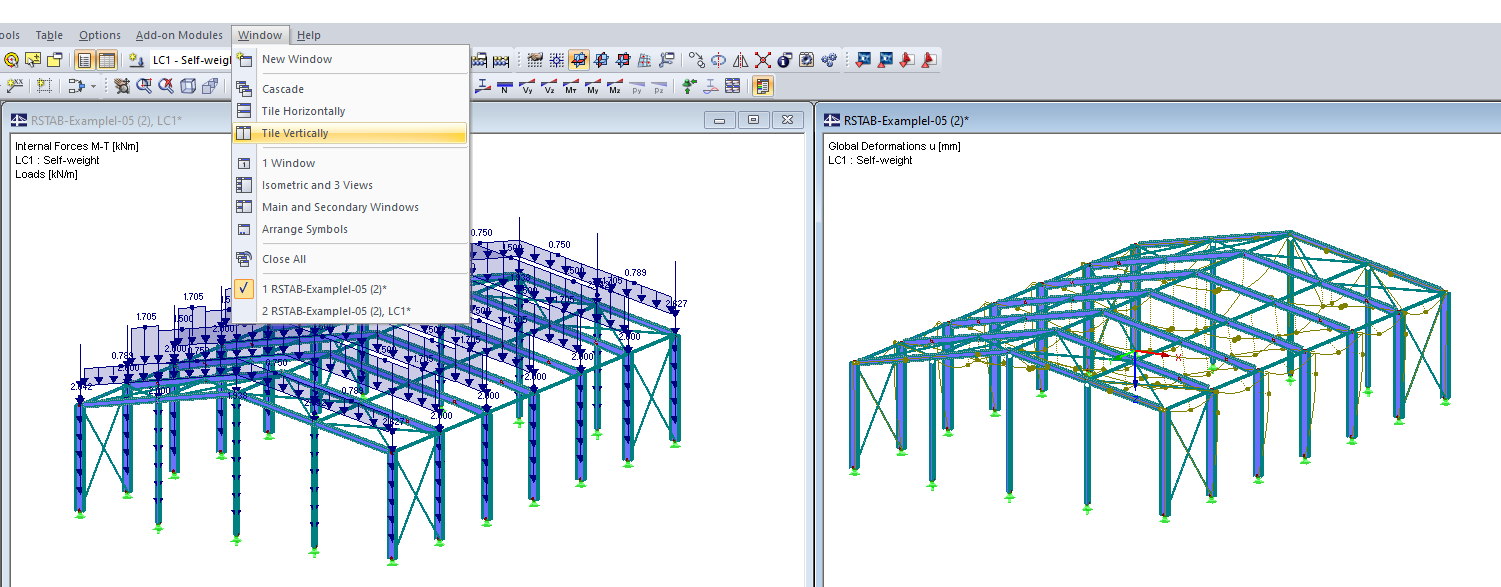Open the LC1 - Self-weight load case combo box

tap(191, 60)
